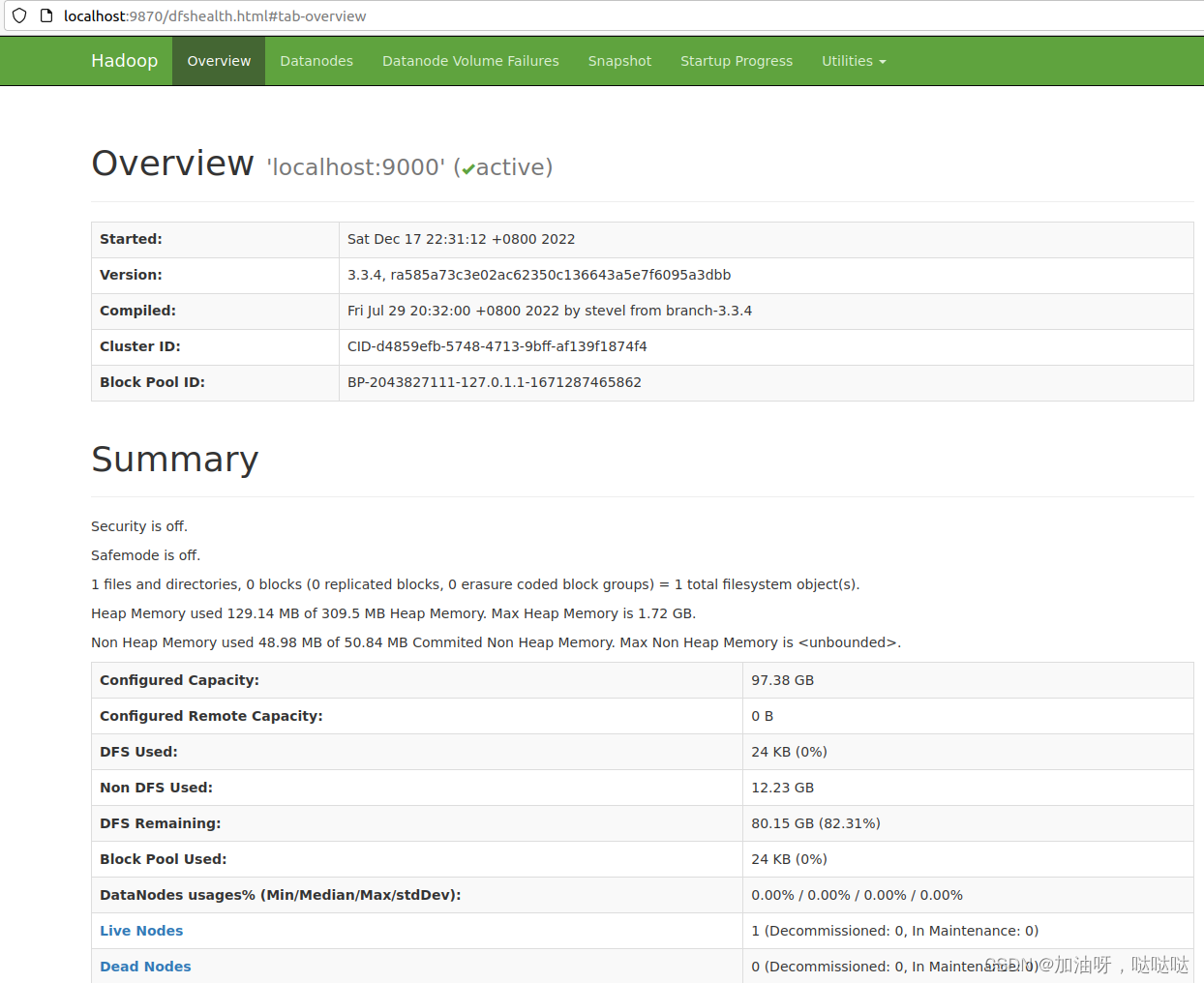The height and width of the screenshot is (983, 1204).
Task: Click the Compiled date value
Action: pos(550,311)
